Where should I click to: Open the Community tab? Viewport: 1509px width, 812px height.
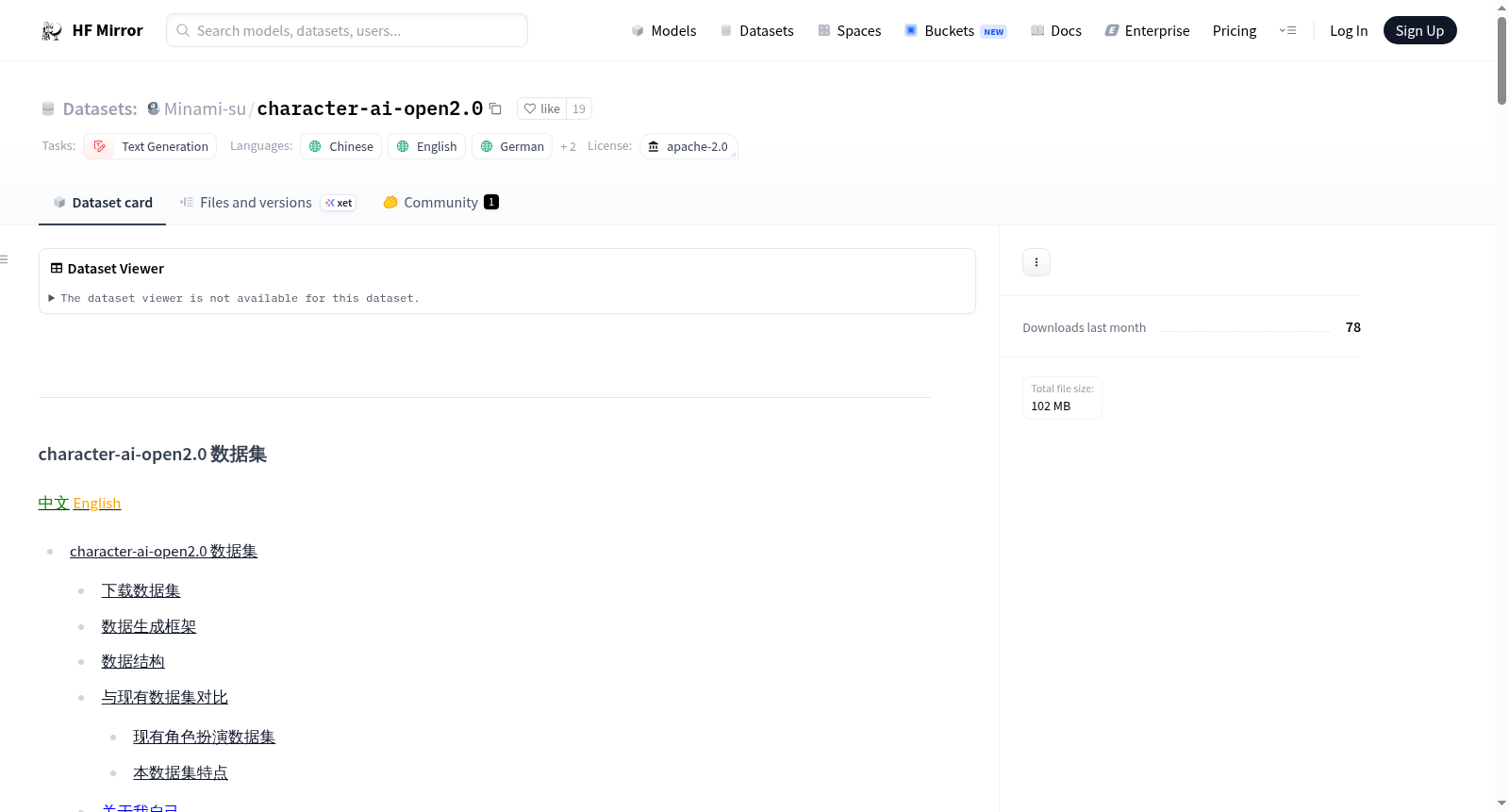[x=440, y=202]
